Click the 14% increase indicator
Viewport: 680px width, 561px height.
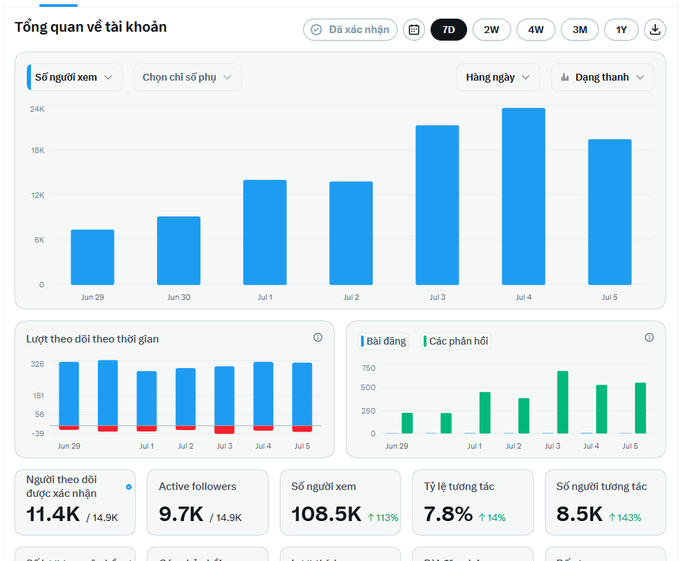(492, 518)
